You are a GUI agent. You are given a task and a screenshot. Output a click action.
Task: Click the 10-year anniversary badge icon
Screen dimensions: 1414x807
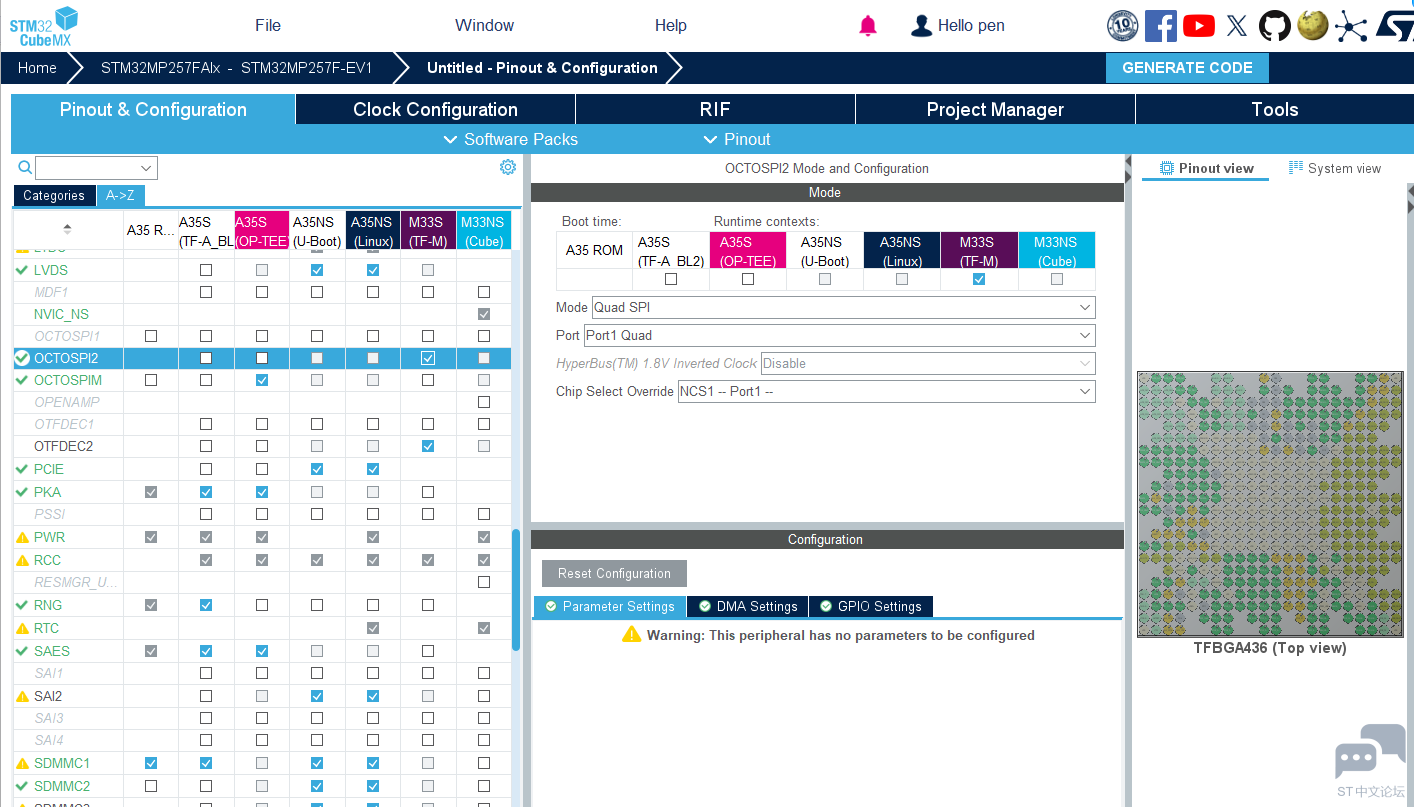[x=1123, y=26]
